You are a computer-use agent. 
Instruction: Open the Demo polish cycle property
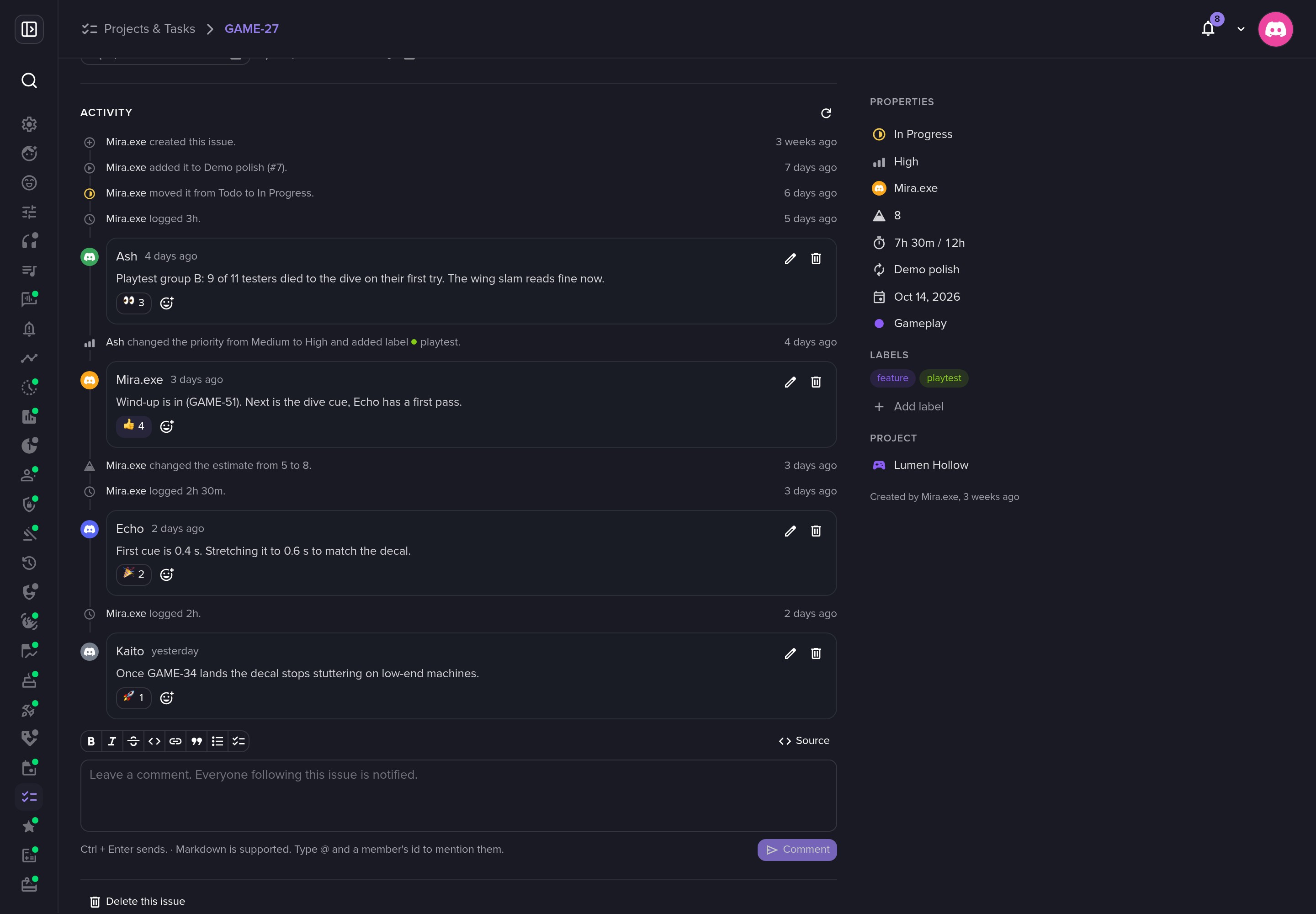[916, 269]
